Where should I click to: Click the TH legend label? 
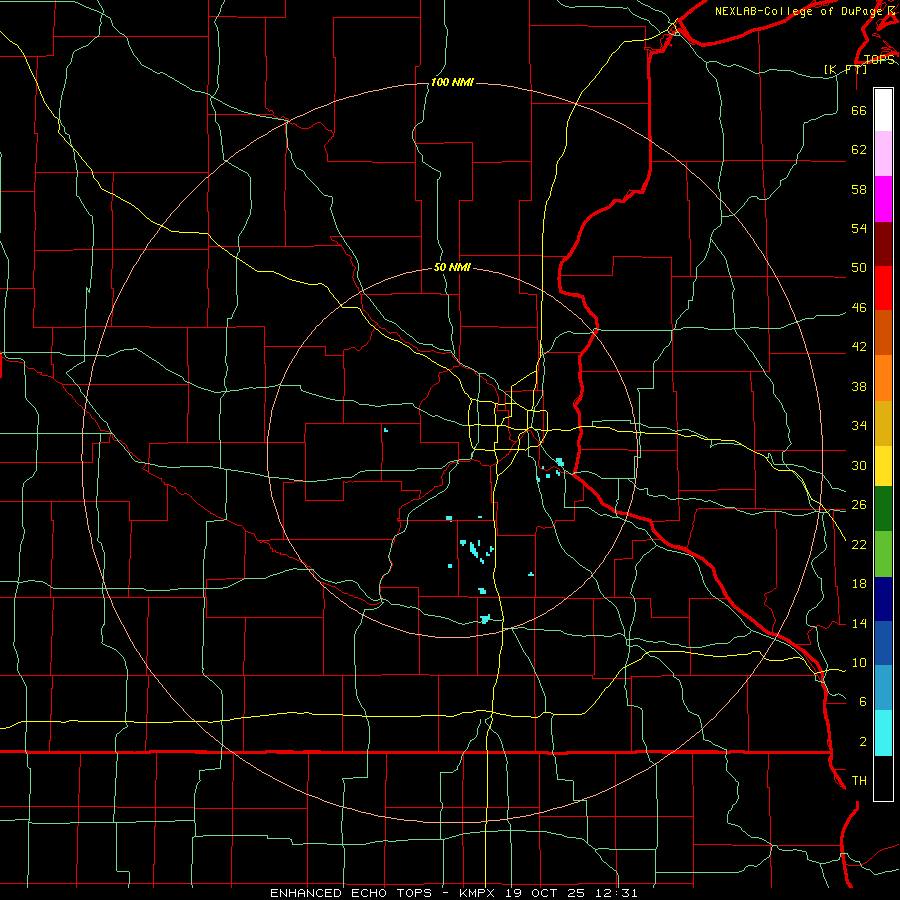click(x=859, y=781)
